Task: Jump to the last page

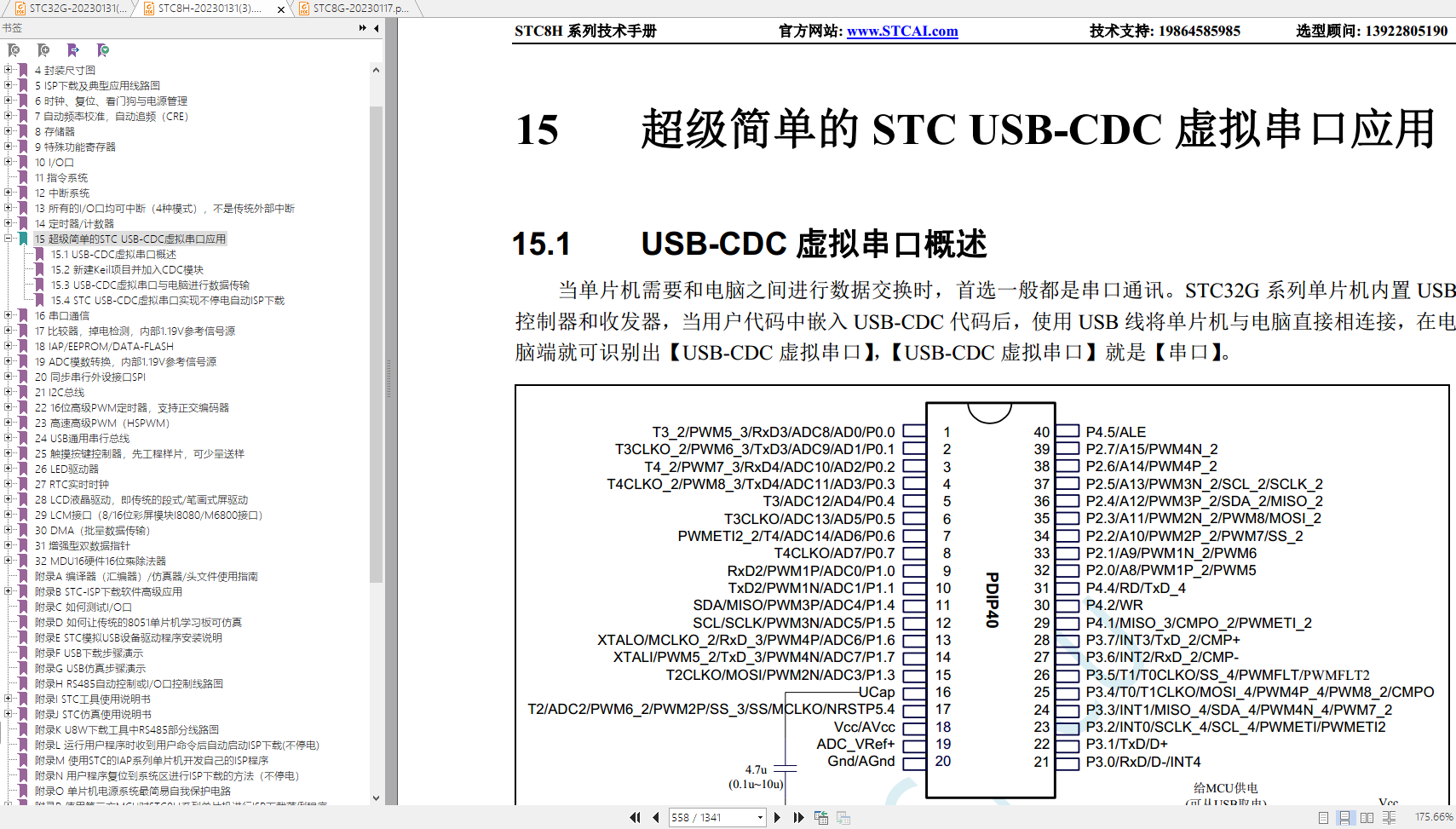Action: point(798,817)
